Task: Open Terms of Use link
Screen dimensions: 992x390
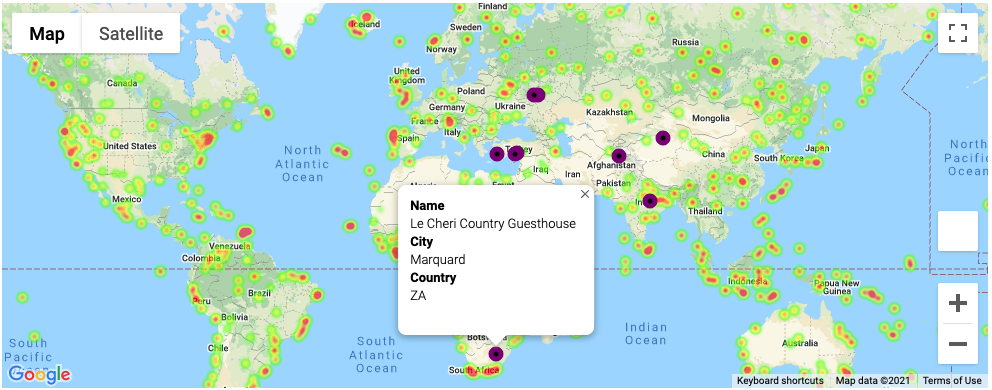Action: click(x=952, y=381)
